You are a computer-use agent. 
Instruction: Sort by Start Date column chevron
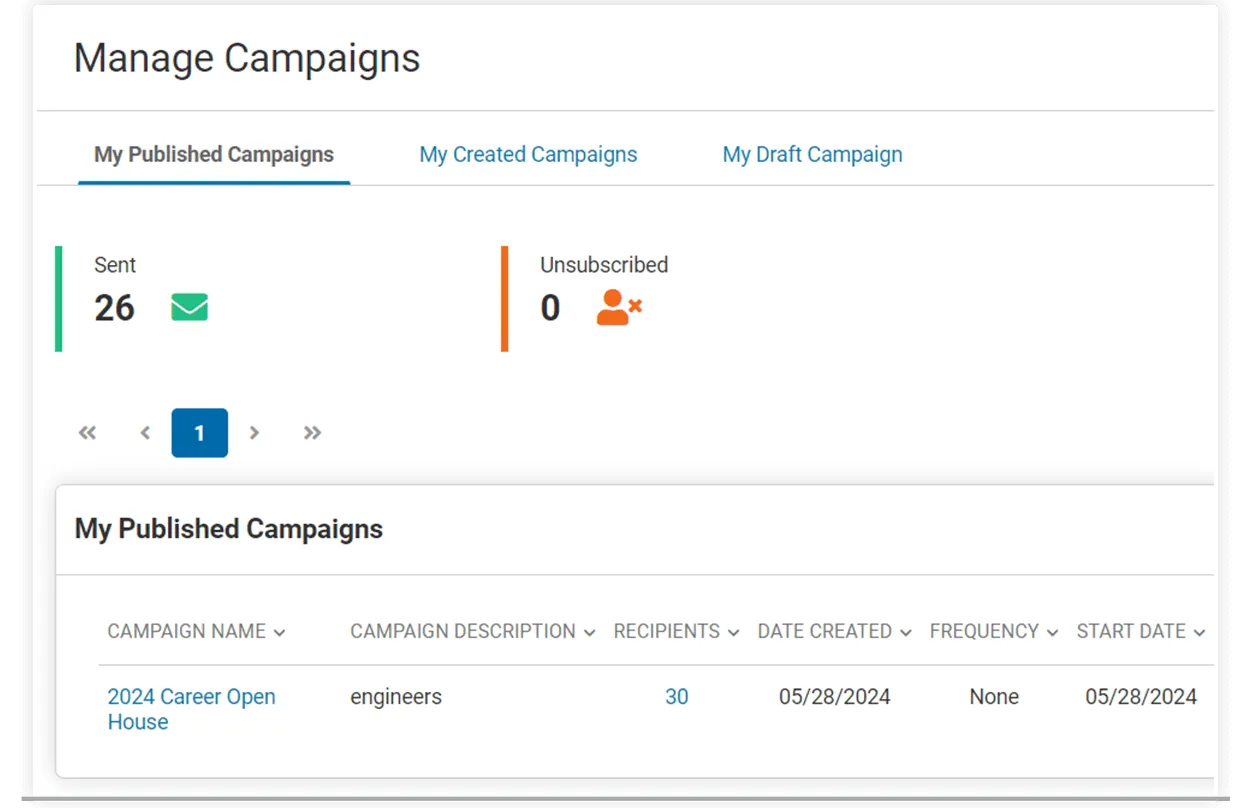[x=1199, y=633]
